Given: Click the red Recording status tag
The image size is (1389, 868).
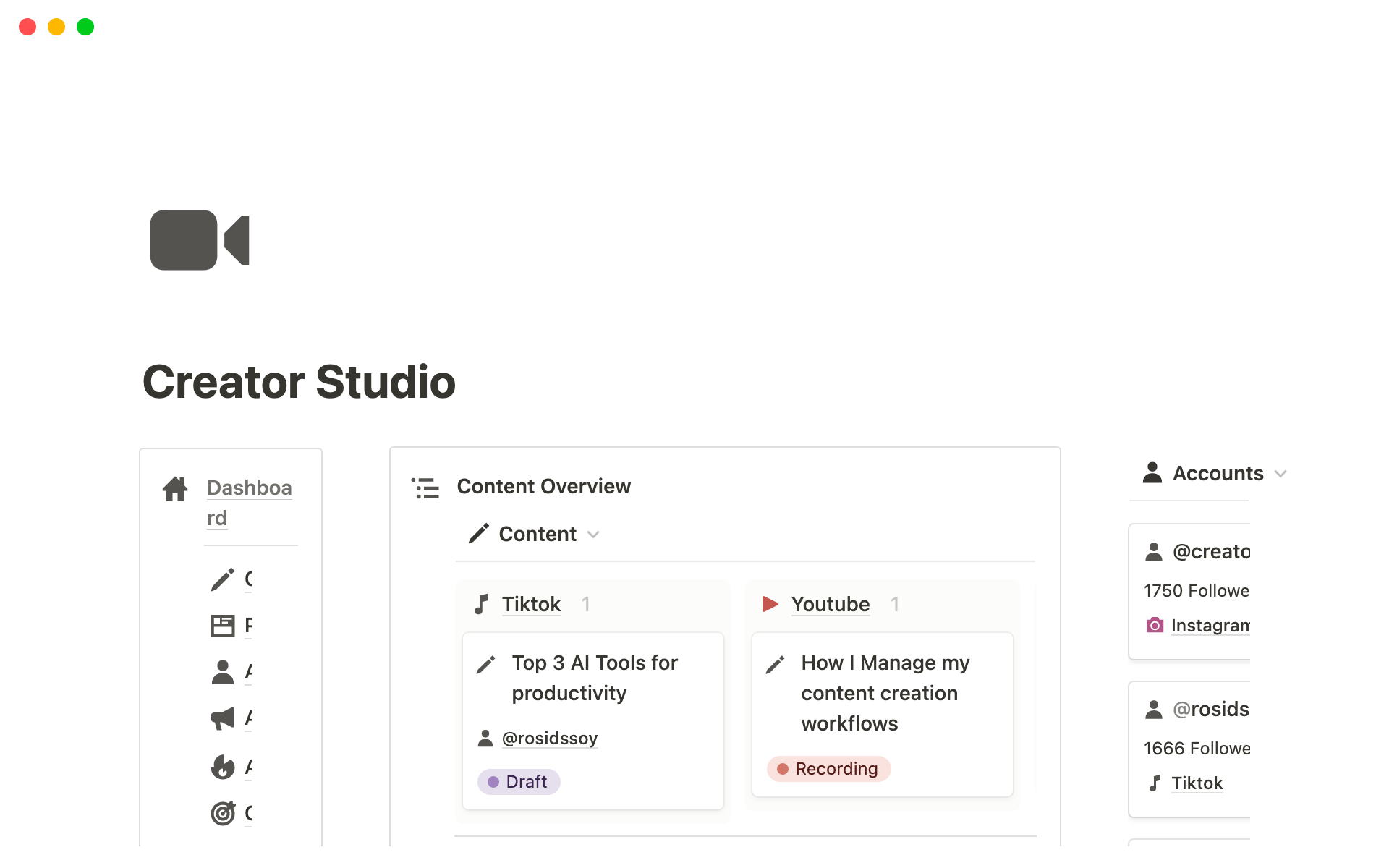Looking at the screenshot, I should [828, 768].
